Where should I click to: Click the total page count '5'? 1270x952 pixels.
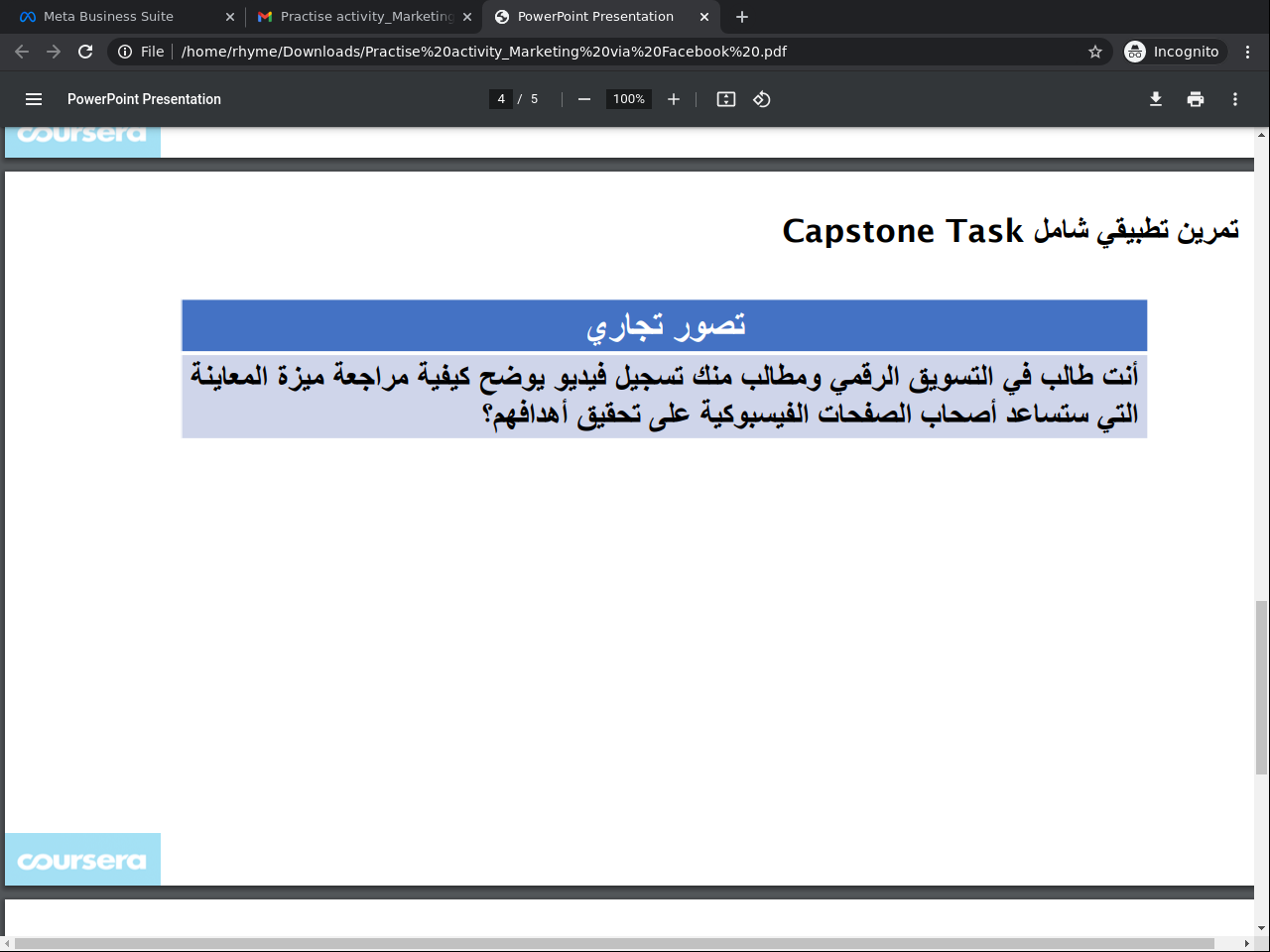[534, 99]
